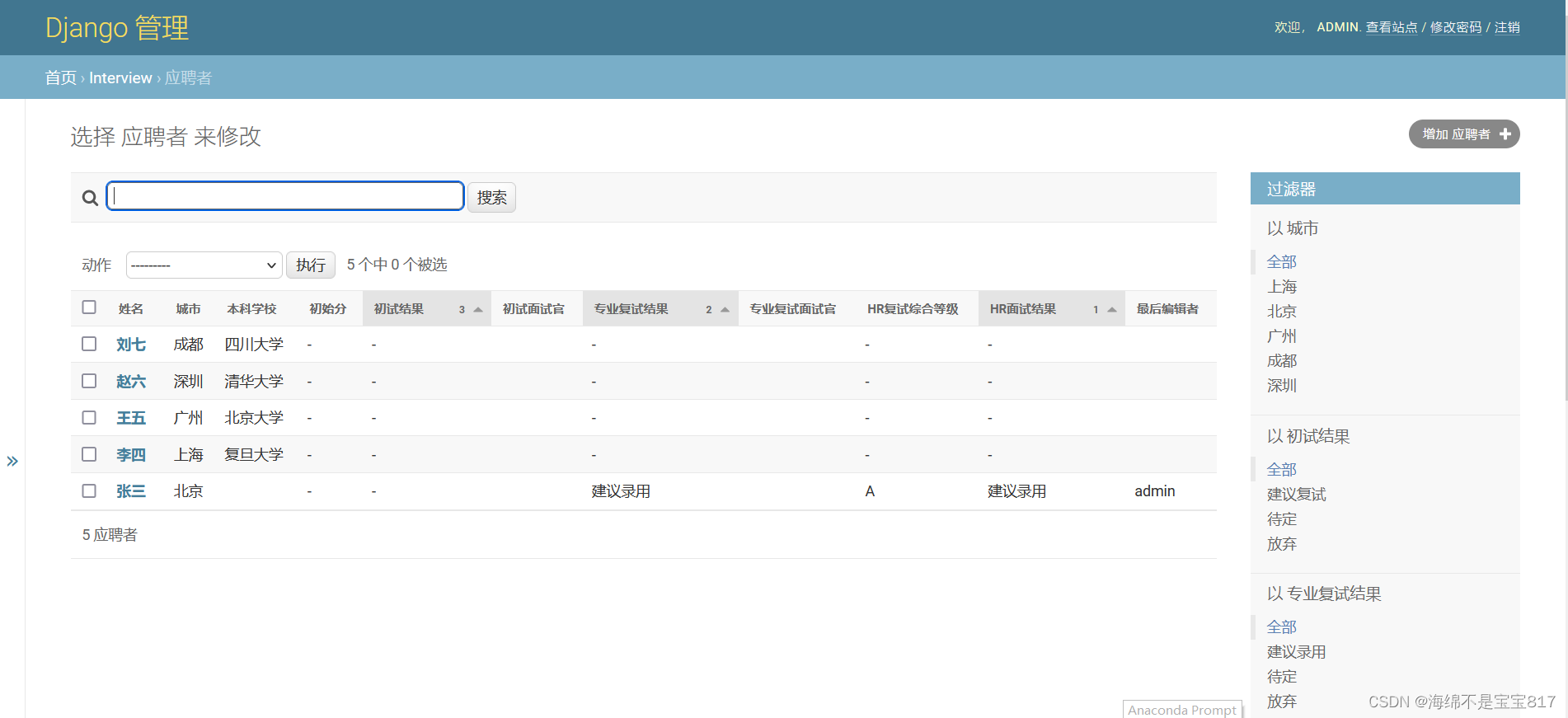
Task: Select 全部 under 以 专业复试结果 filter
Action: [1282, 627]
